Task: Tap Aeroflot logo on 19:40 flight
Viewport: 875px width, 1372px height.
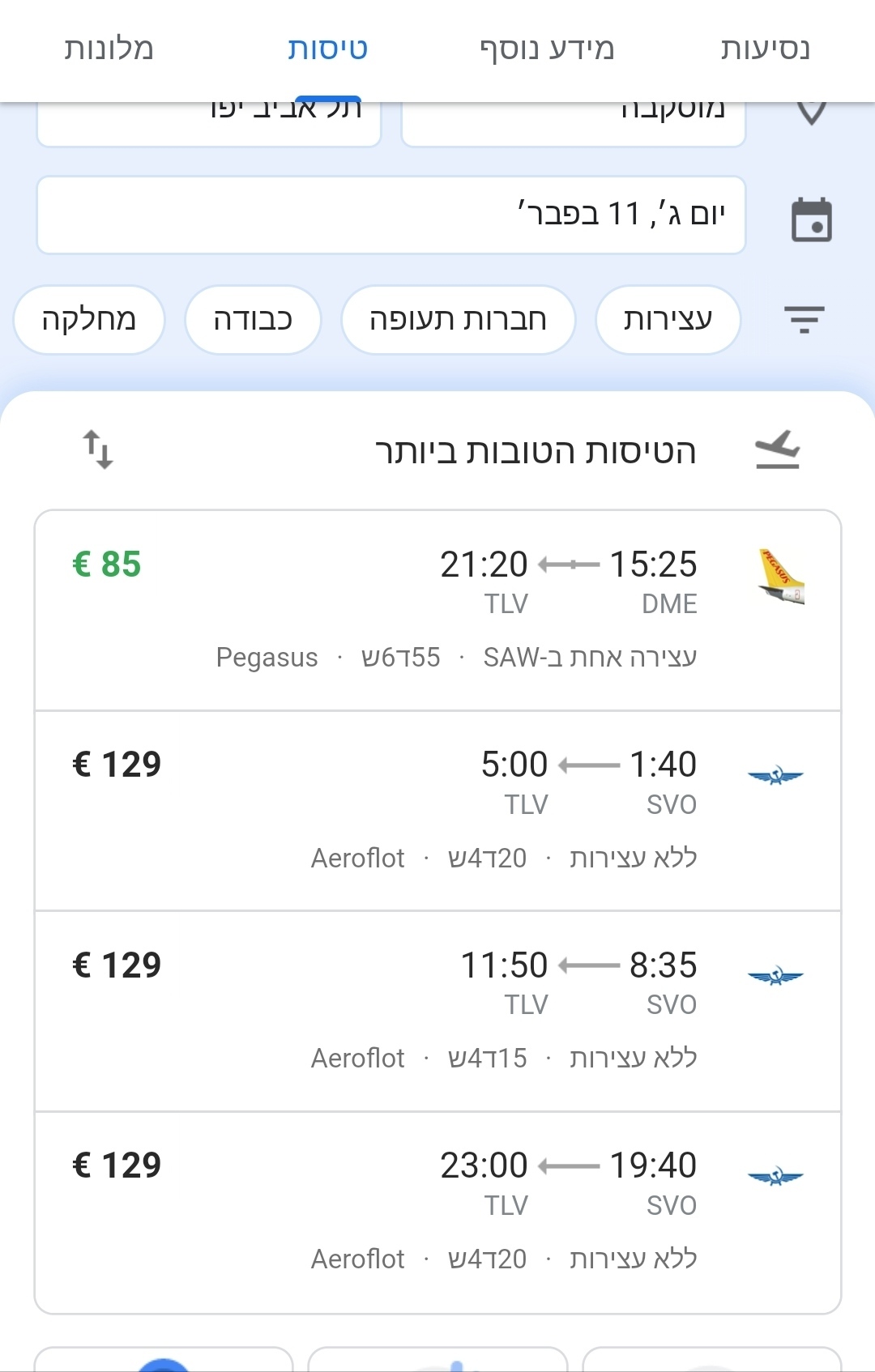Action: click(x=775, y=1177)
